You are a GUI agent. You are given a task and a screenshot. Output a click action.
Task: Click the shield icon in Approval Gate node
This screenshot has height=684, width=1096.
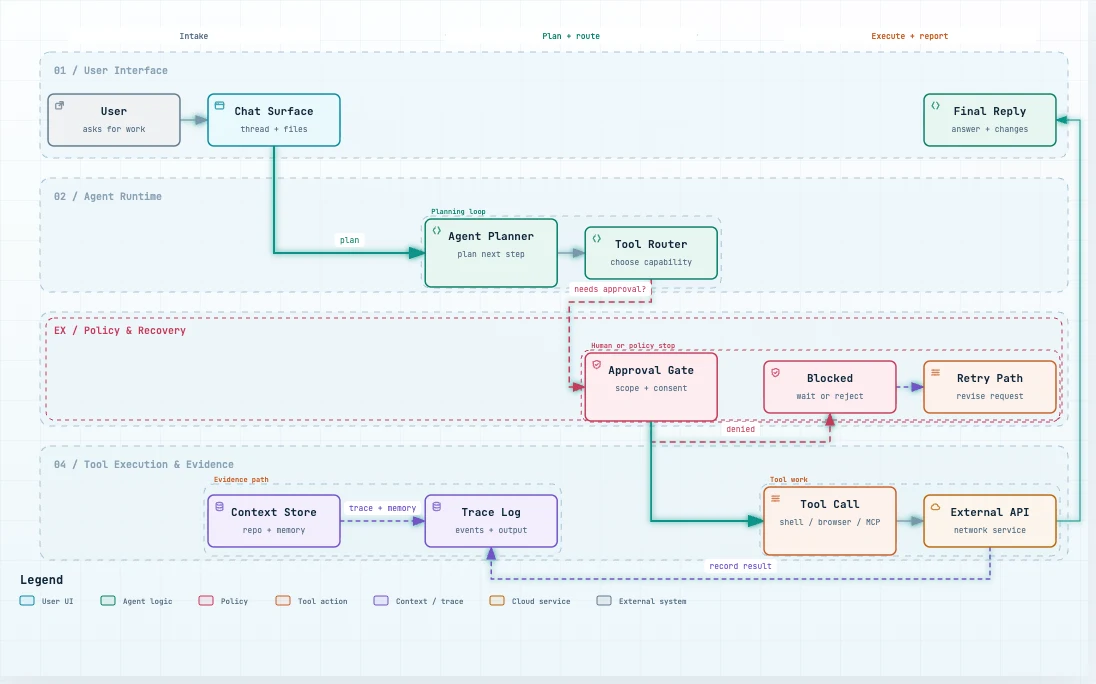click(x=597, y=365)
